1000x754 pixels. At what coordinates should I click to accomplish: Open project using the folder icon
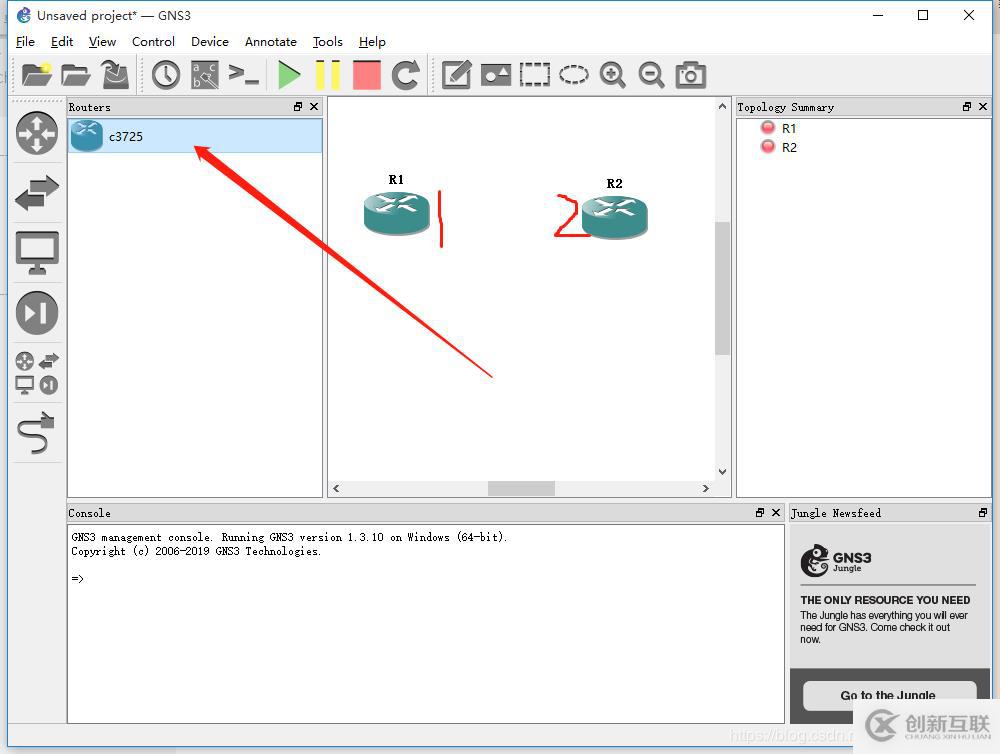click(75, 75)
